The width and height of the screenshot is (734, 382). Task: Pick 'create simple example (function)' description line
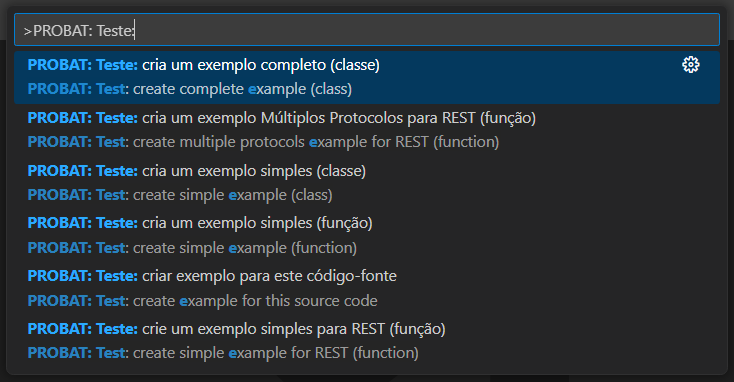point(245,248)
